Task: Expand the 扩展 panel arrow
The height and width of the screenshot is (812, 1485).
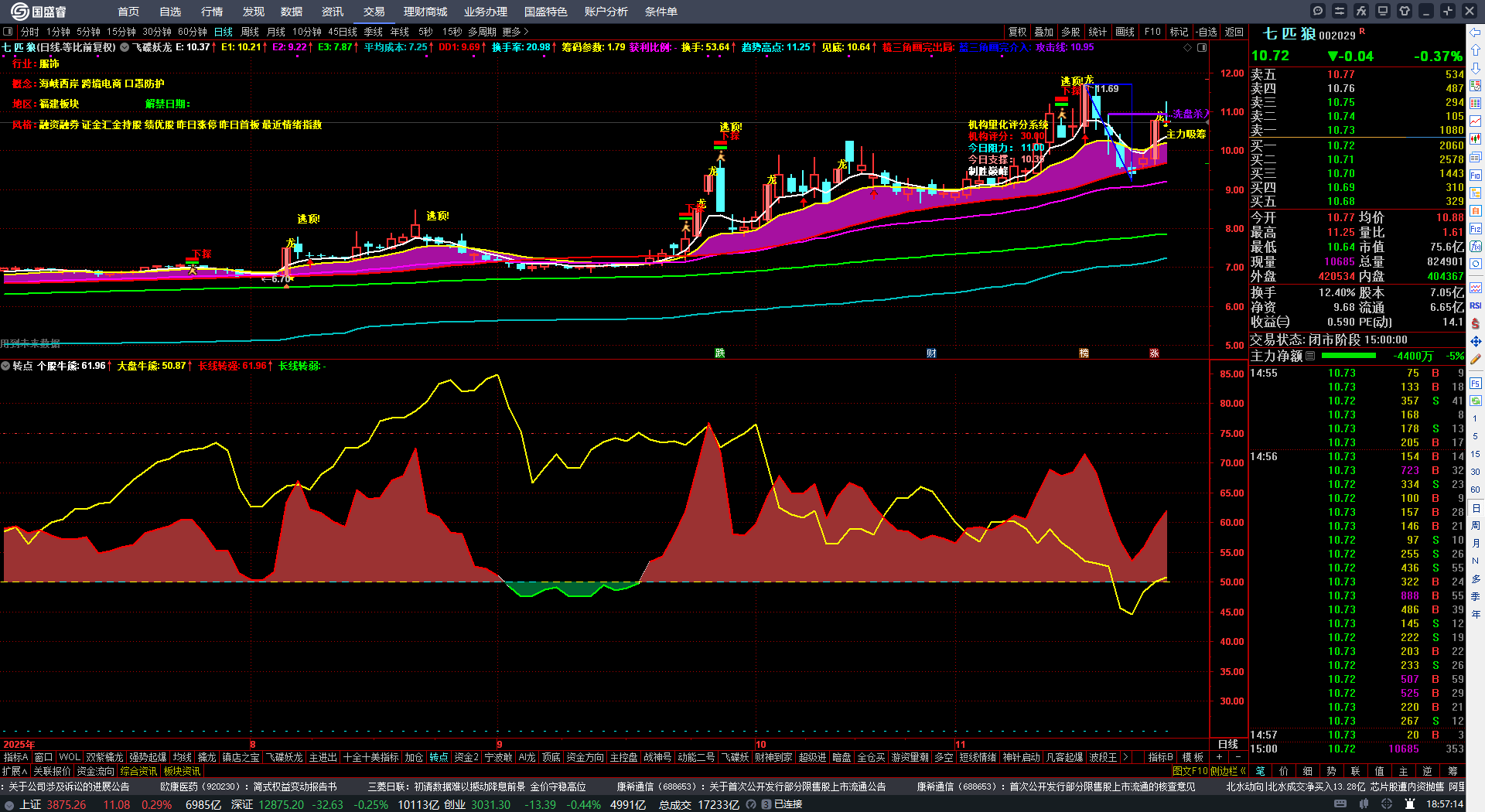Action: pos(15,771)
